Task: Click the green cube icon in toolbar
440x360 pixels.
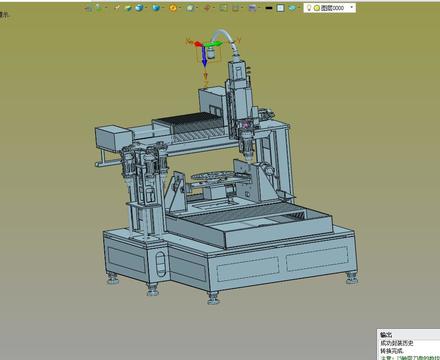Action: [128, 8]
